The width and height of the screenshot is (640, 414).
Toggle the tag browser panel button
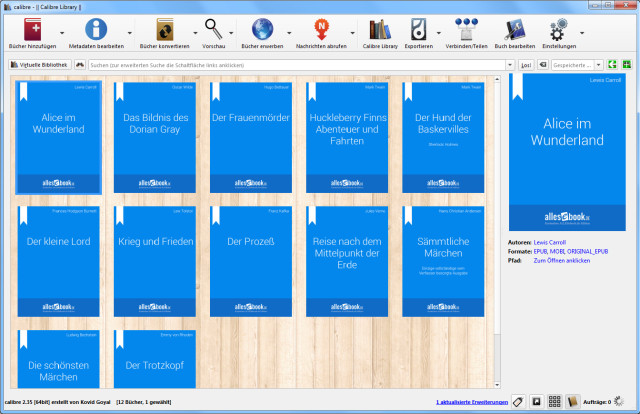pos(518,402)
